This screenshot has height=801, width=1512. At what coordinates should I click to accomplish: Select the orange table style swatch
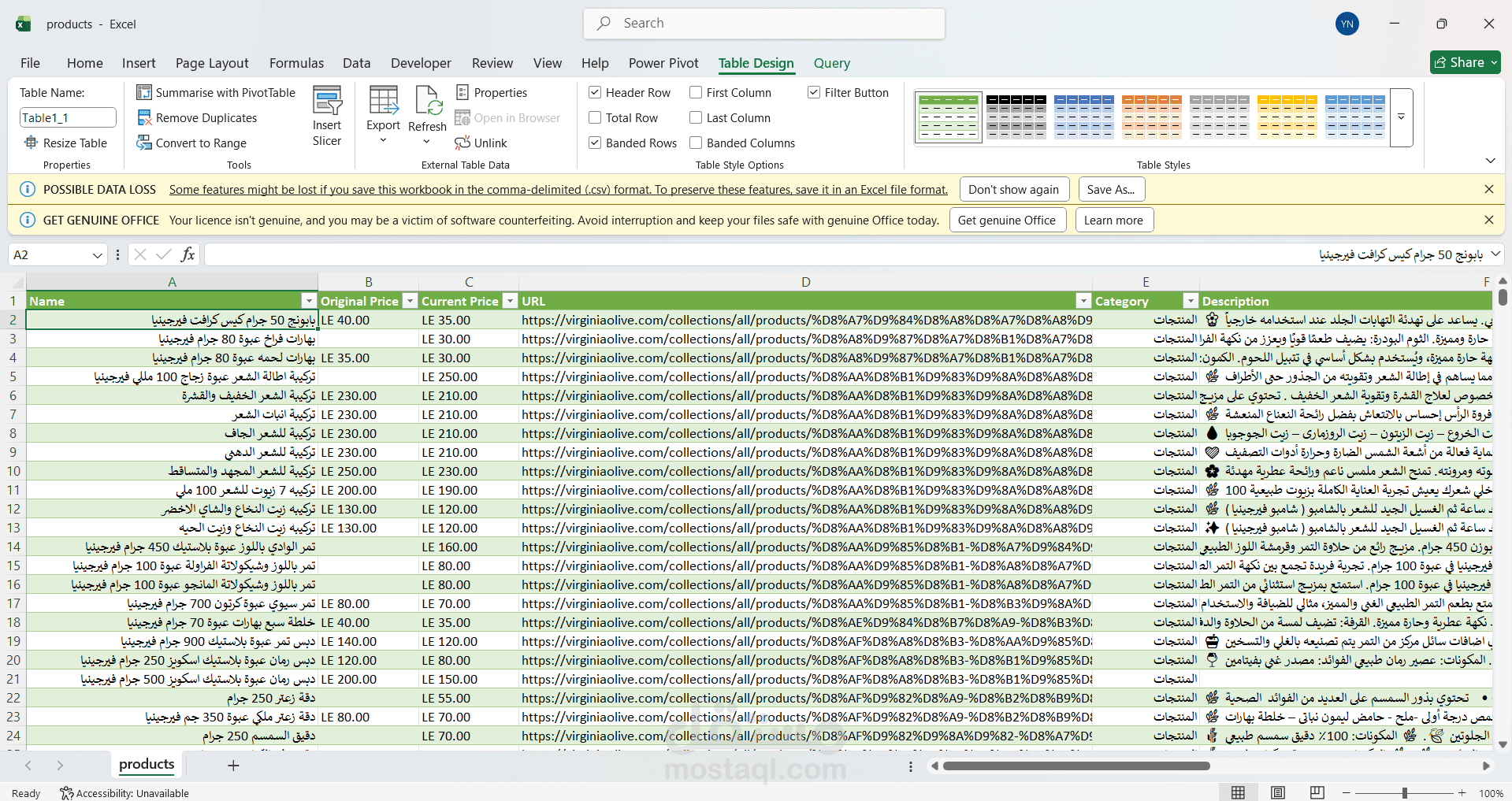tap(1151, 117)
